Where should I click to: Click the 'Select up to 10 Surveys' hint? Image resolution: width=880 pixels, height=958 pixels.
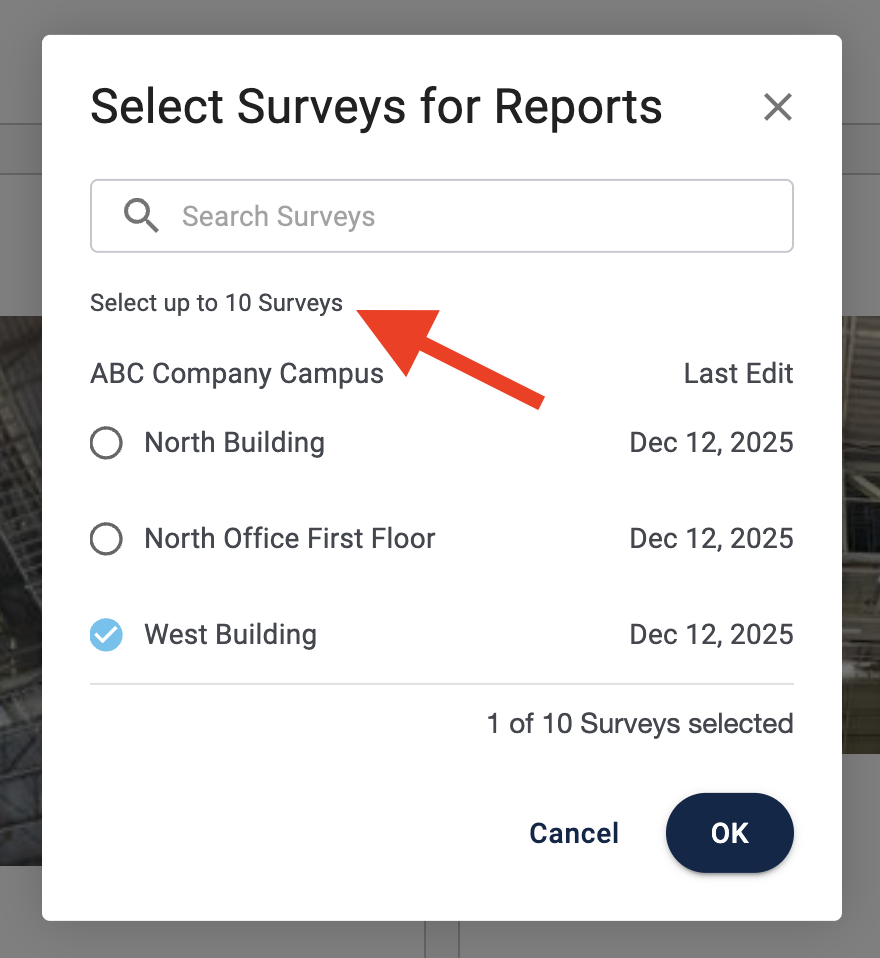point(216,303)
